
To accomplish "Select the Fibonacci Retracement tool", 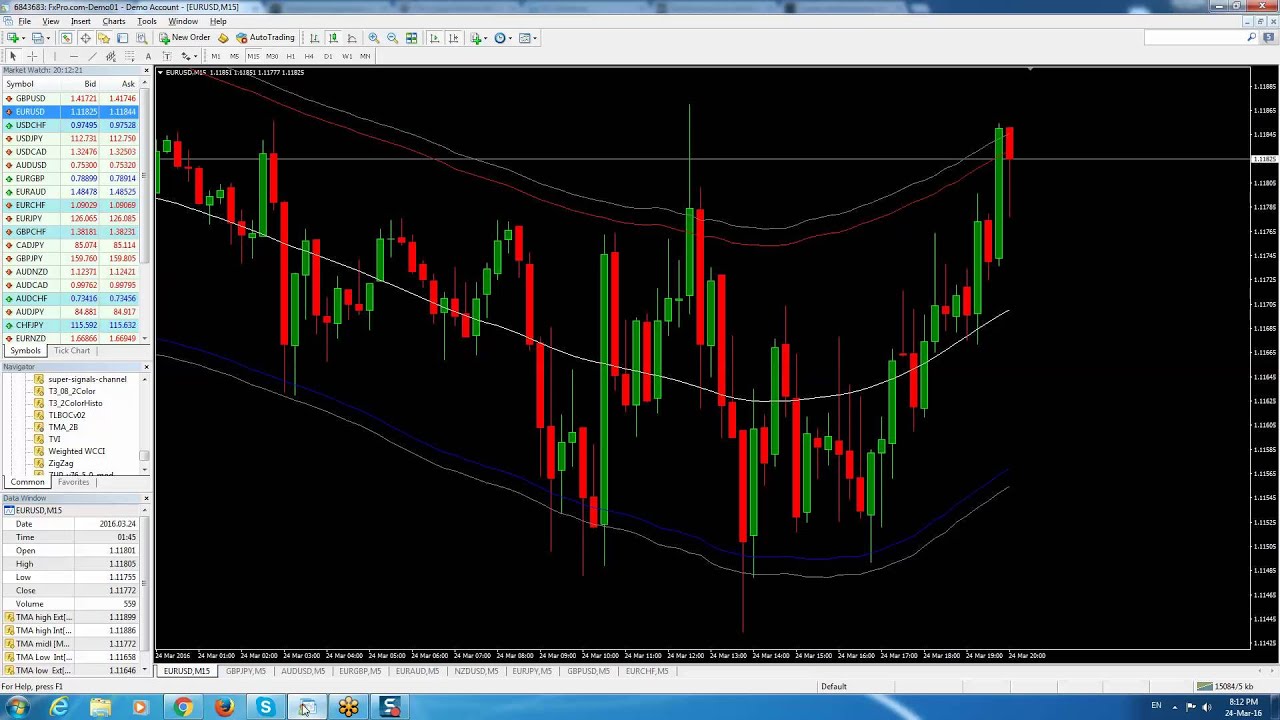I will click(x=130, y=56).
